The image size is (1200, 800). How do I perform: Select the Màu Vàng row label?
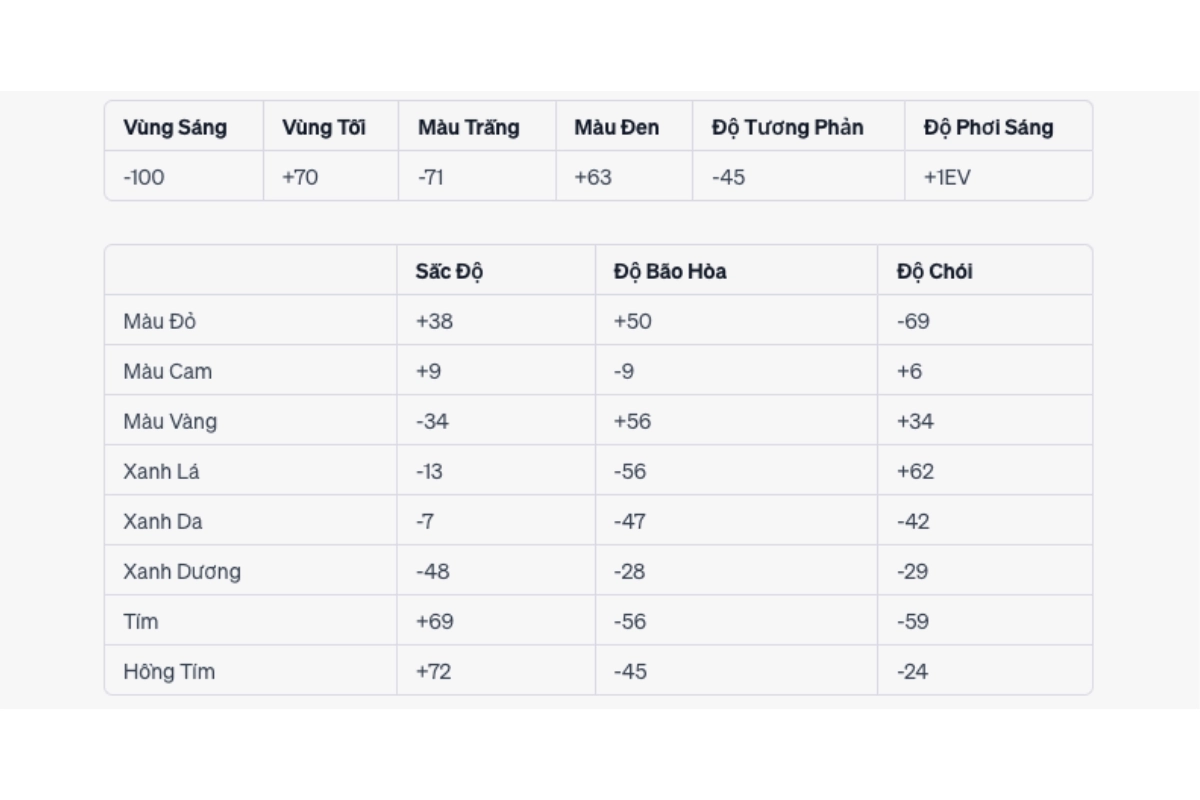pyautogui.click(x=170, y=422)
